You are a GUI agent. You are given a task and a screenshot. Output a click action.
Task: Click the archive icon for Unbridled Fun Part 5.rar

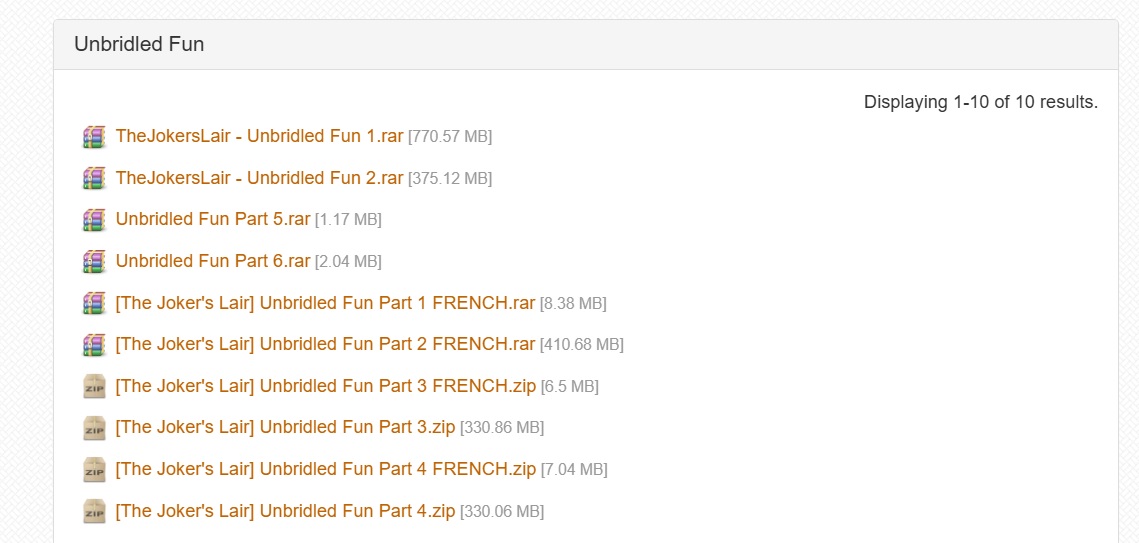pyautogui.click(x=94, y=219)
